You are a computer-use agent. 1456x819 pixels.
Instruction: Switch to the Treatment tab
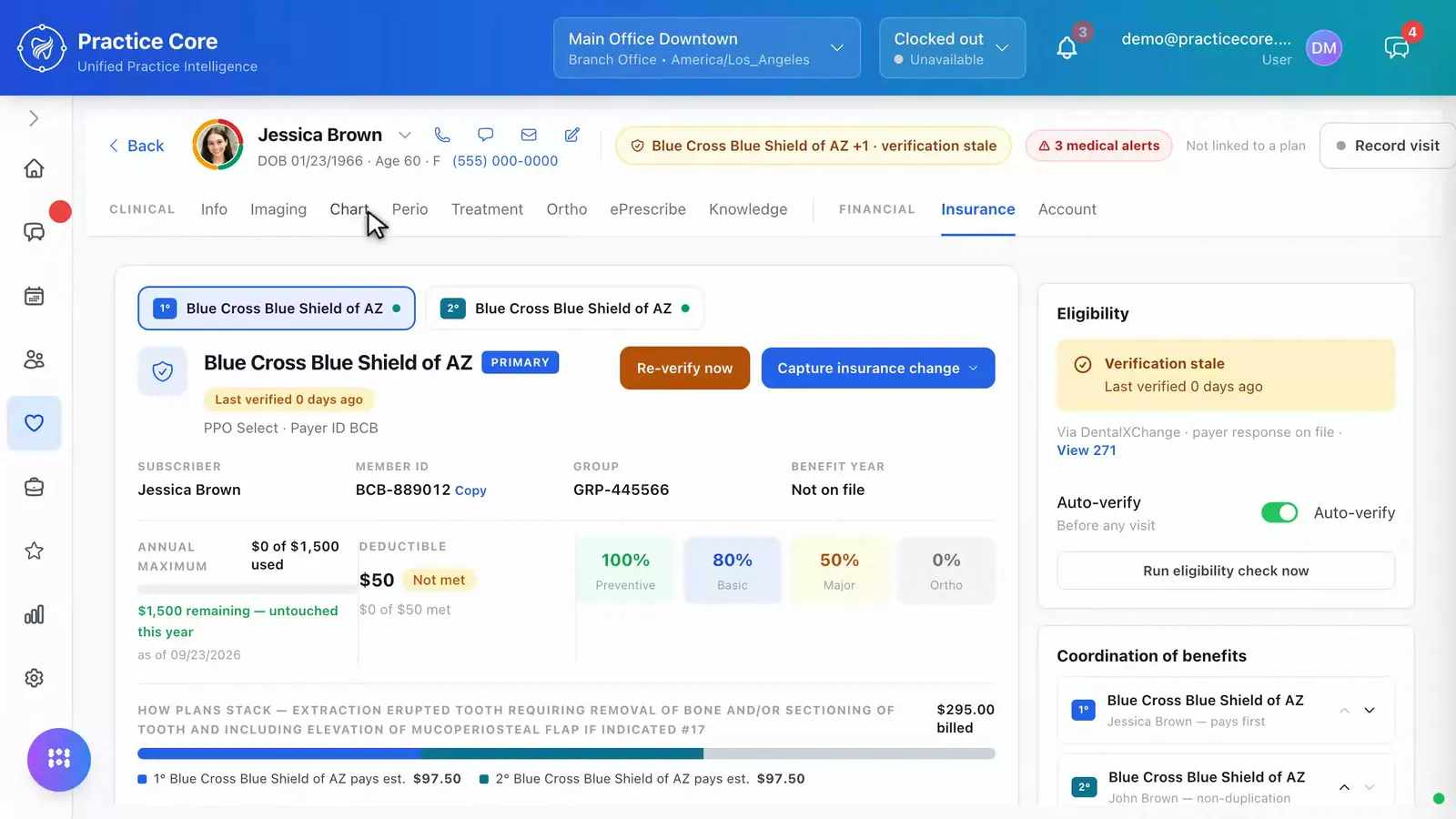point(487,209)
